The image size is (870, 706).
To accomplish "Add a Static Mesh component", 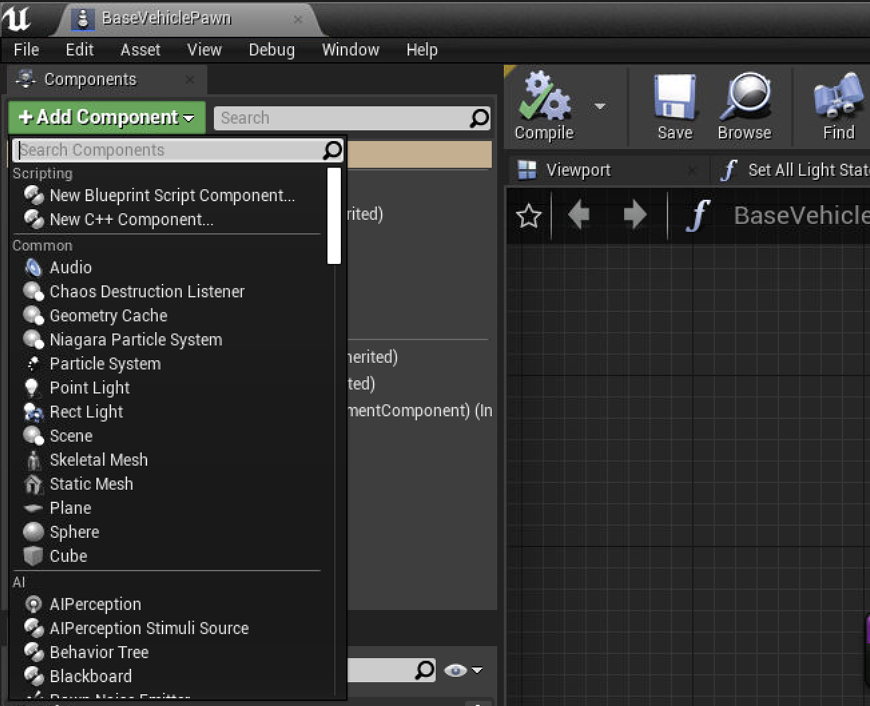I will [92, 484].
